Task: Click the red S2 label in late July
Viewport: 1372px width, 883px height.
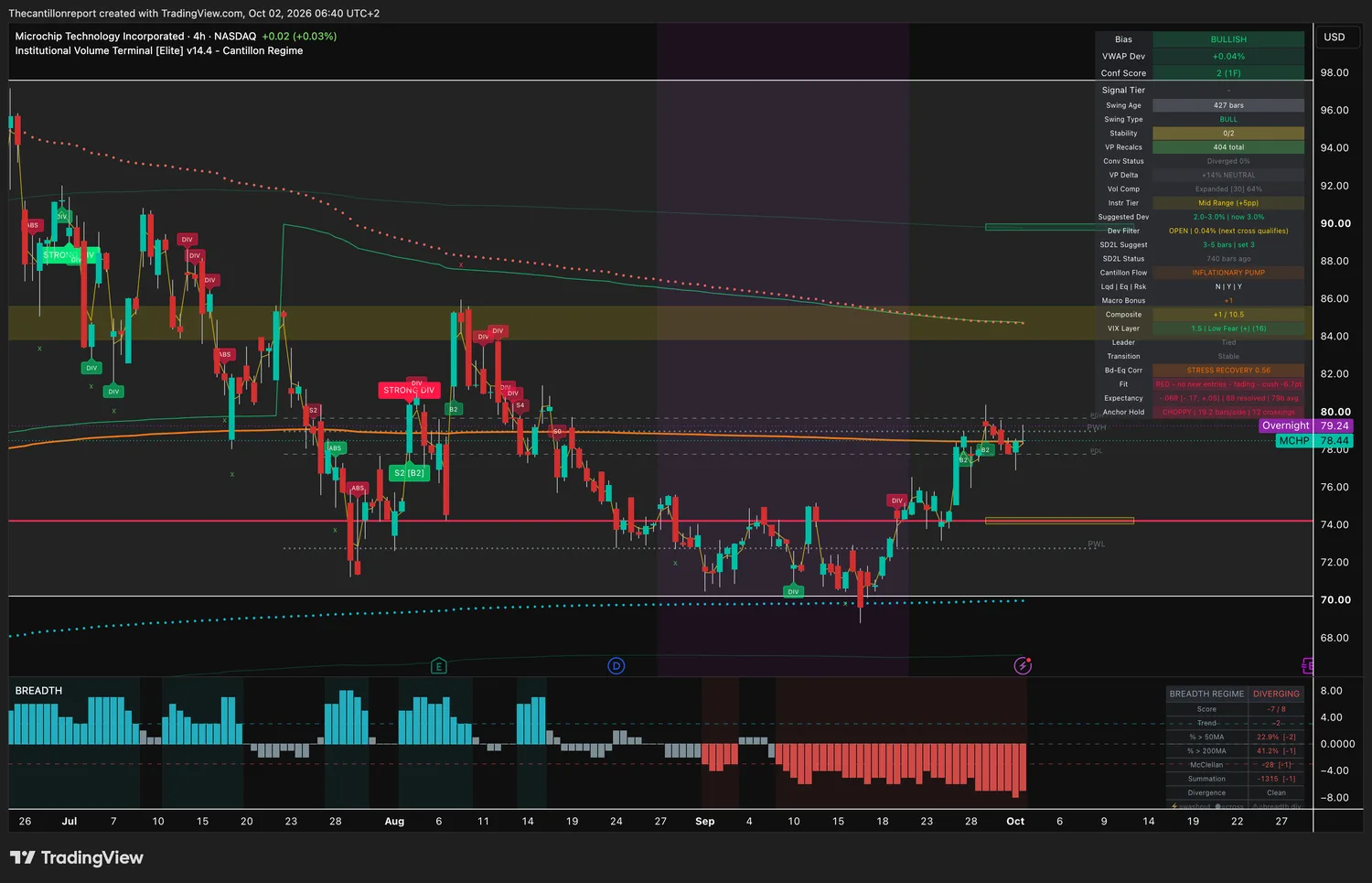Action: [x=313, y=411]
